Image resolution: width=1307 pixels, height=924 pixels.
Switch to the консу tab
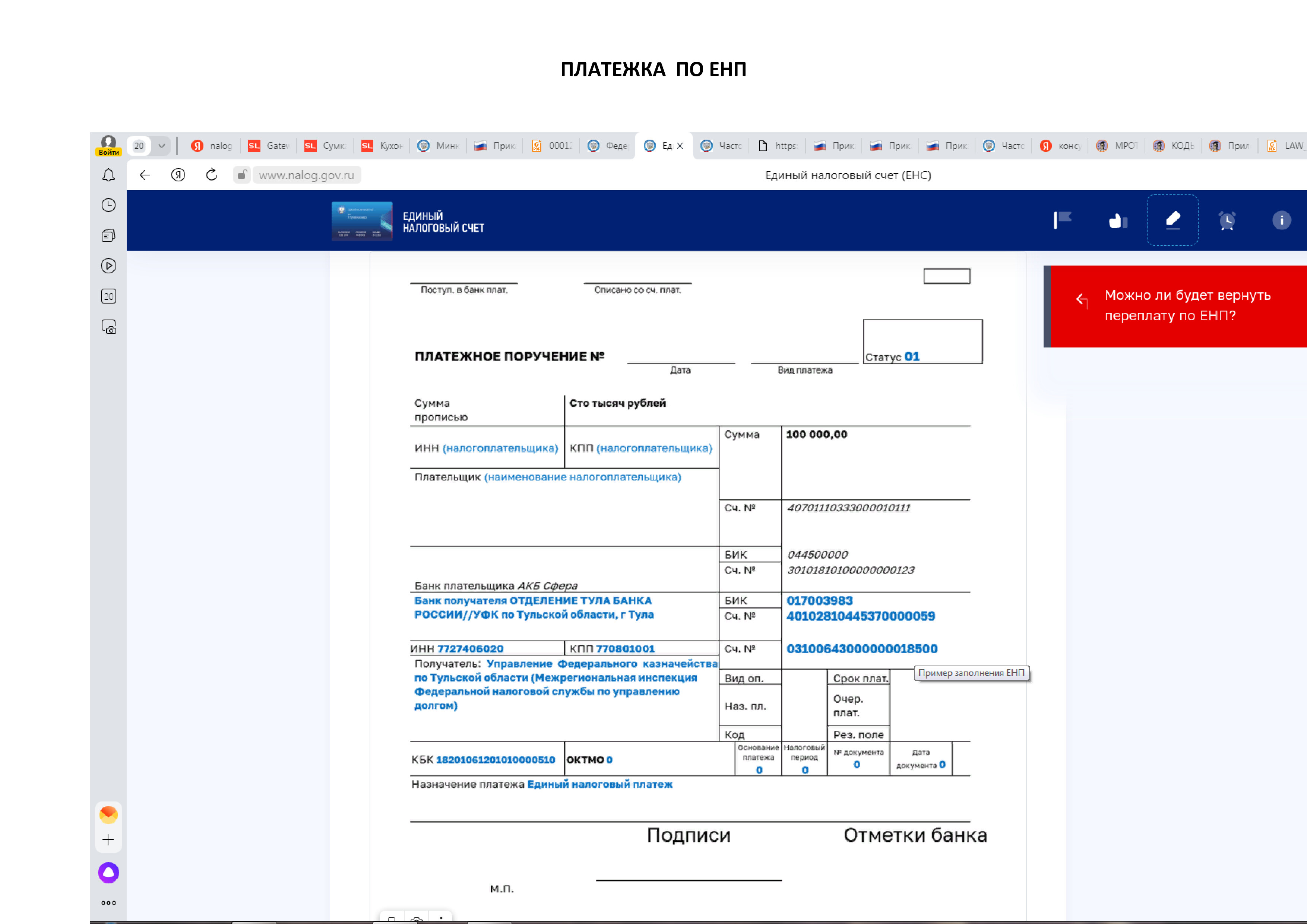click(x=1061, y=146)
